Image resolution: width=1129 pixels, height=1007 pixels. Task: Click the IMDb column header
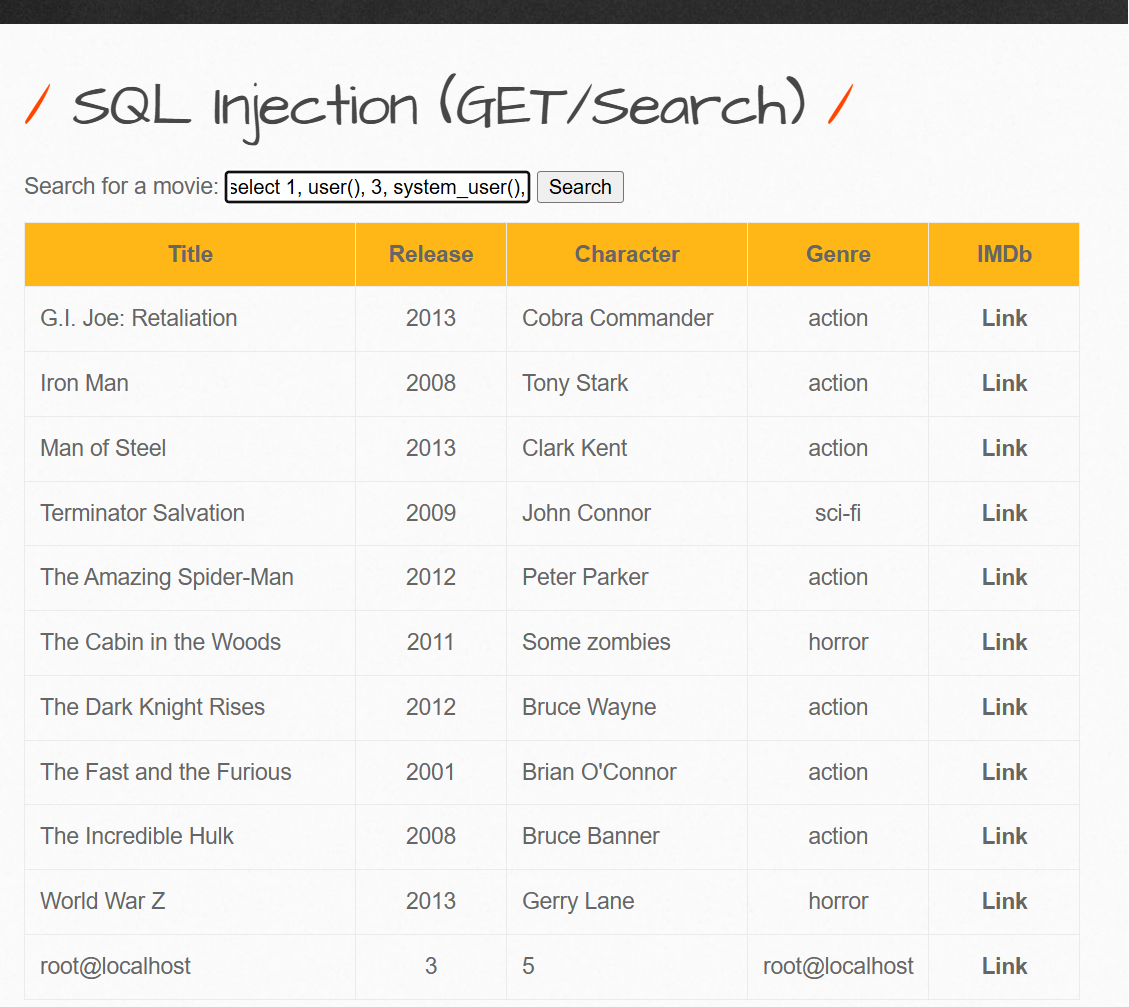[1004, 254]
